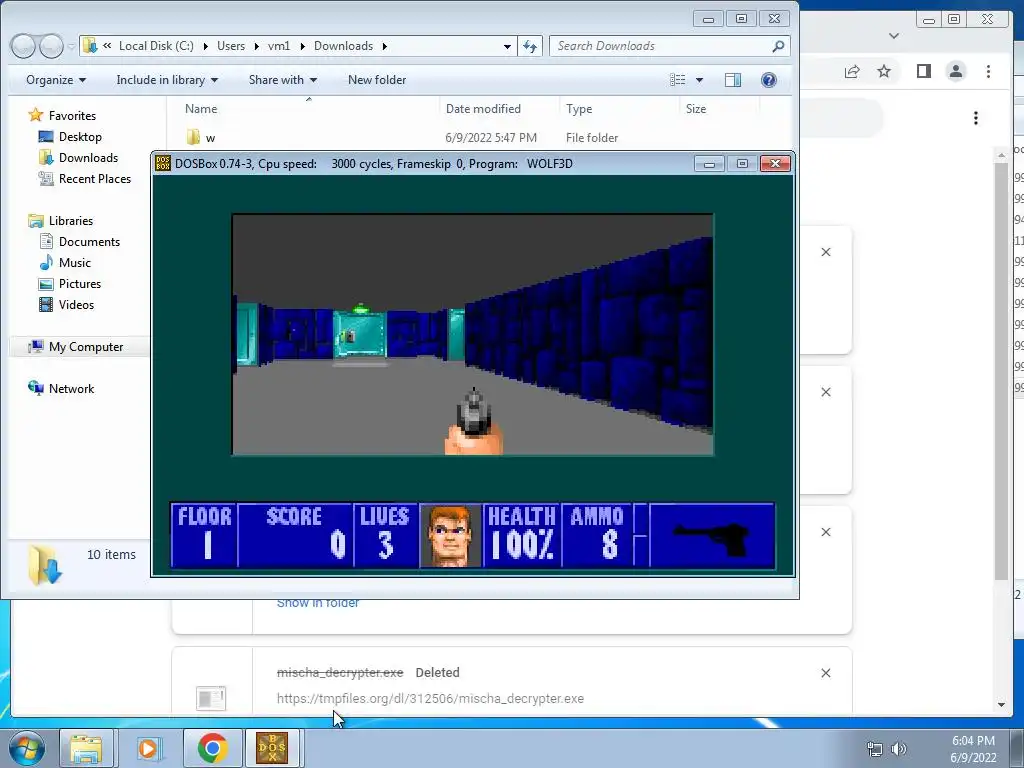
Task: Click the taskbar clock showing 6:04 PM
Action: point(973,749)
